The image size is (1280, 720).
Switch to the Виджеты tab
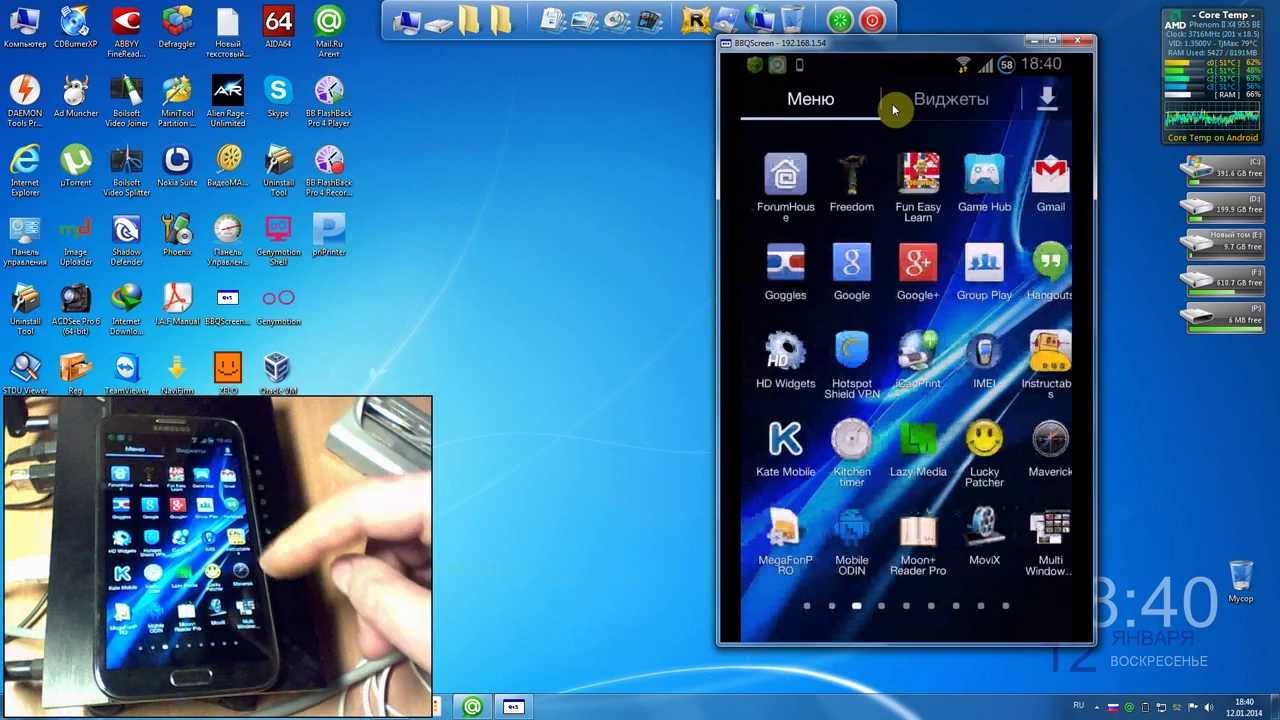[x=951, y=99]
